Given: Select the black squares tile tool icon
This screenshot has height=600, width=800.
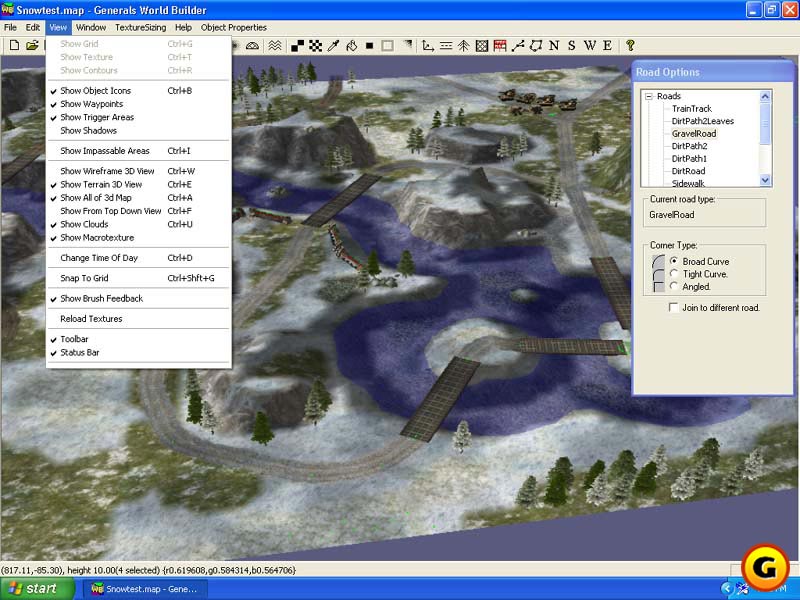Looking at the screenshot, I should [297, 46].
